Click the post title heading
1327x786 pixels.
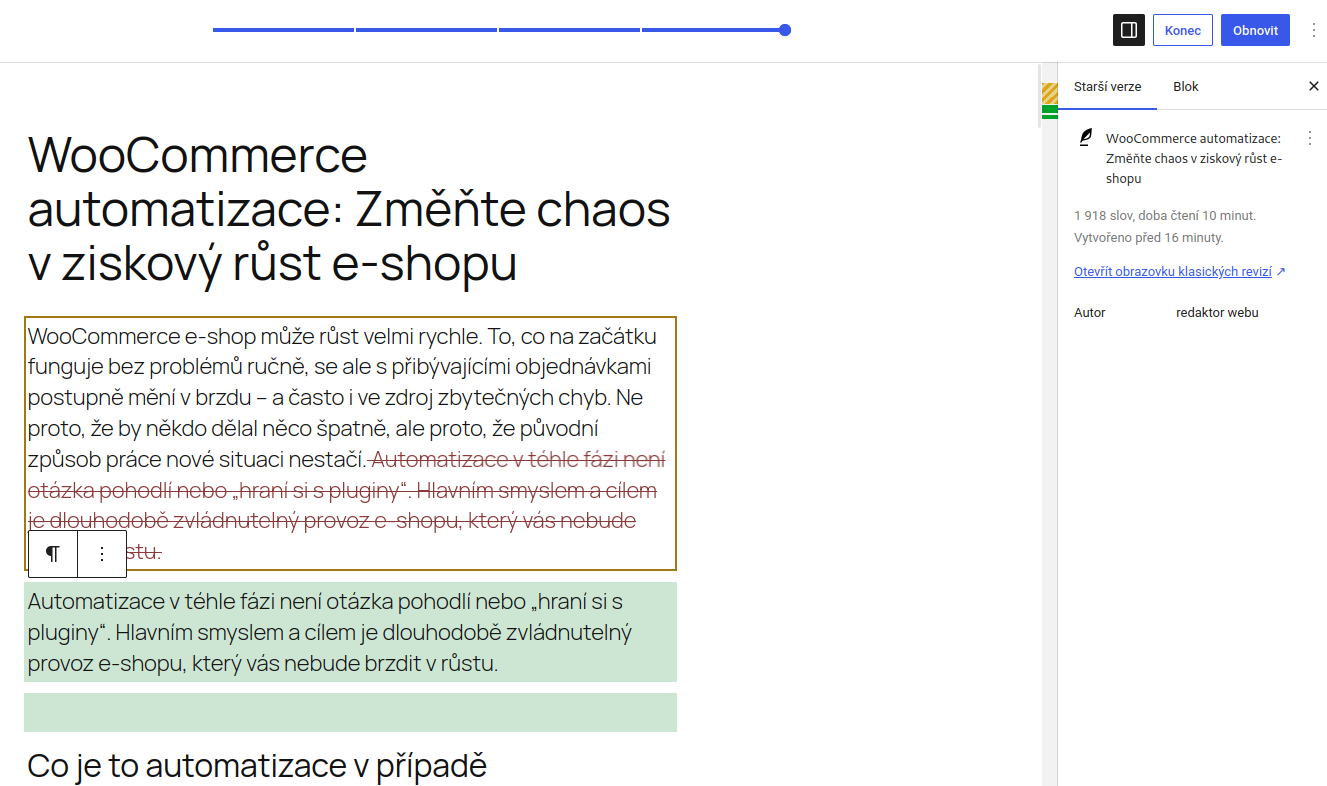pyautogui.click(x=350, y=209)
